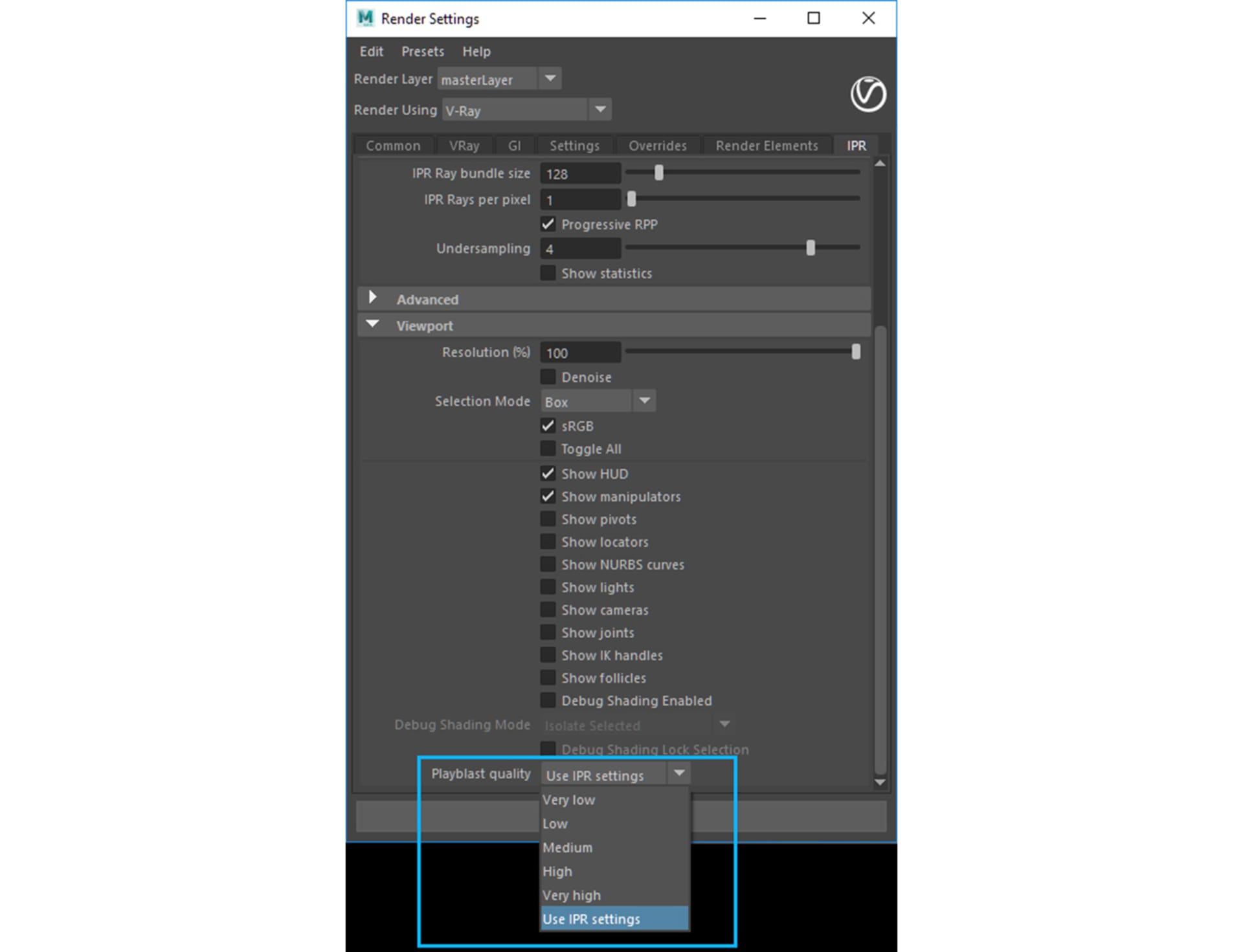Click the Resolution (%) slider handle
The width and height of the screenshot is (1243, 952).
856,351
